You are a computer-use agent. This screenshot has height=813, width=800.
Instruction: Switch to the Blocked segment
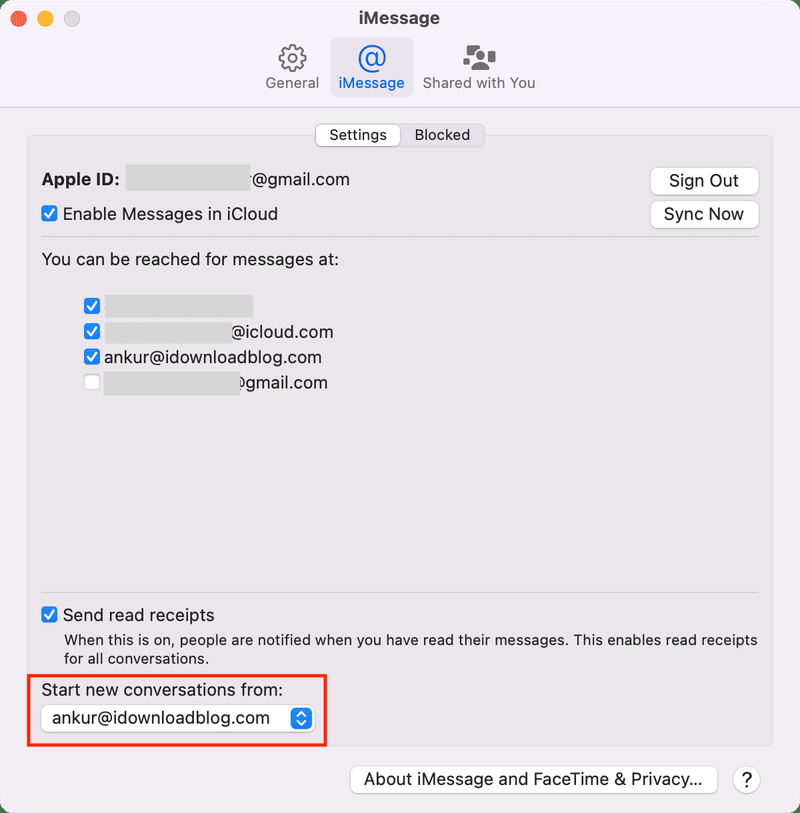pos(442,135)
